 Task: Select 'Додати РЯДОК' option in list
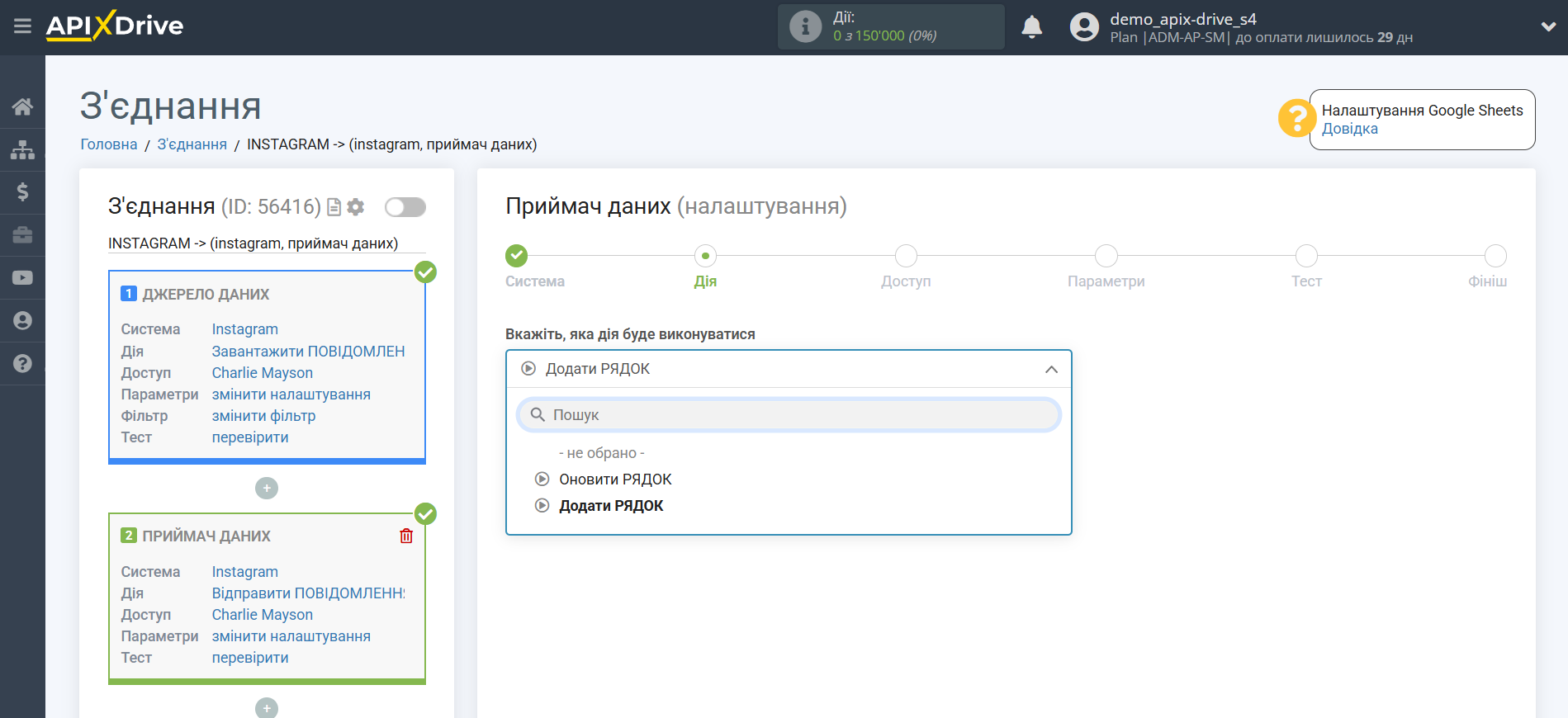[x=611, y=506]
